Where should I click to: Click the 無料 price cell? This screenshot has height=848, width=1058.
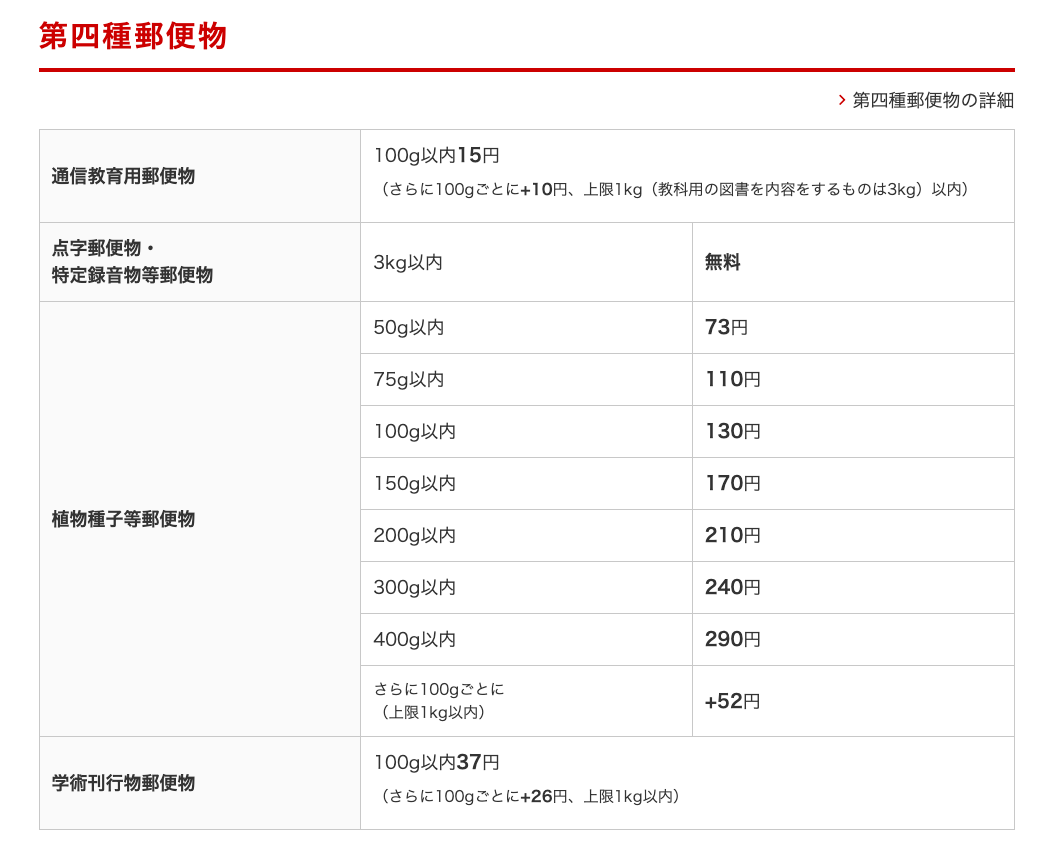point(722,262)
